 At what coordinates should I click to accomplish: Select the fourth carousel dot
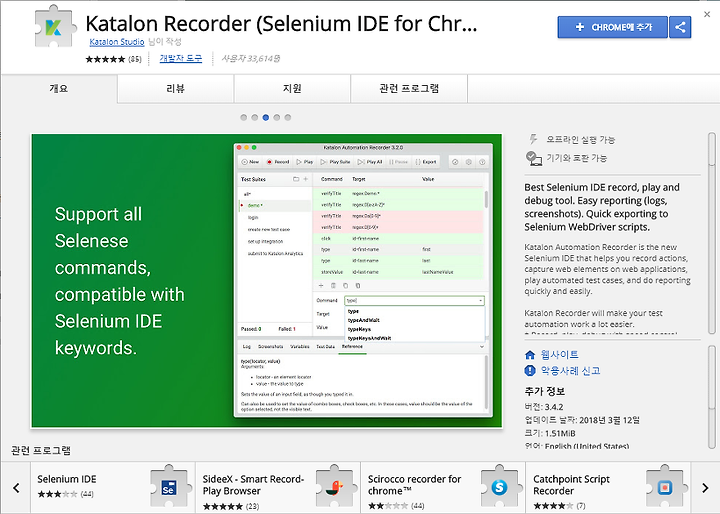click(277, 118)
